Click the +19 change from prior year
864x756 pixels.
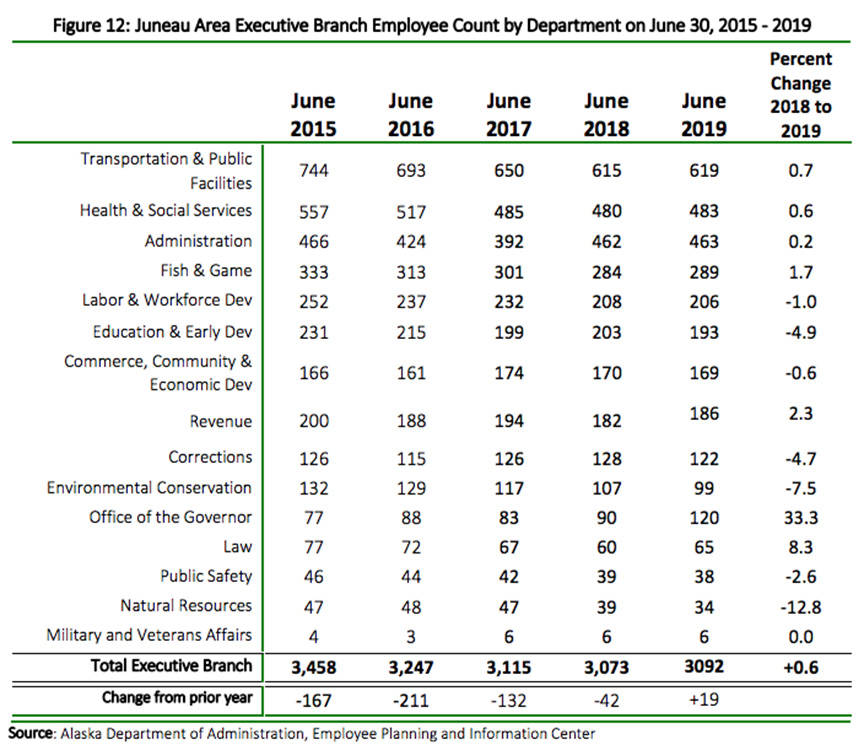[x=703, y=698]
